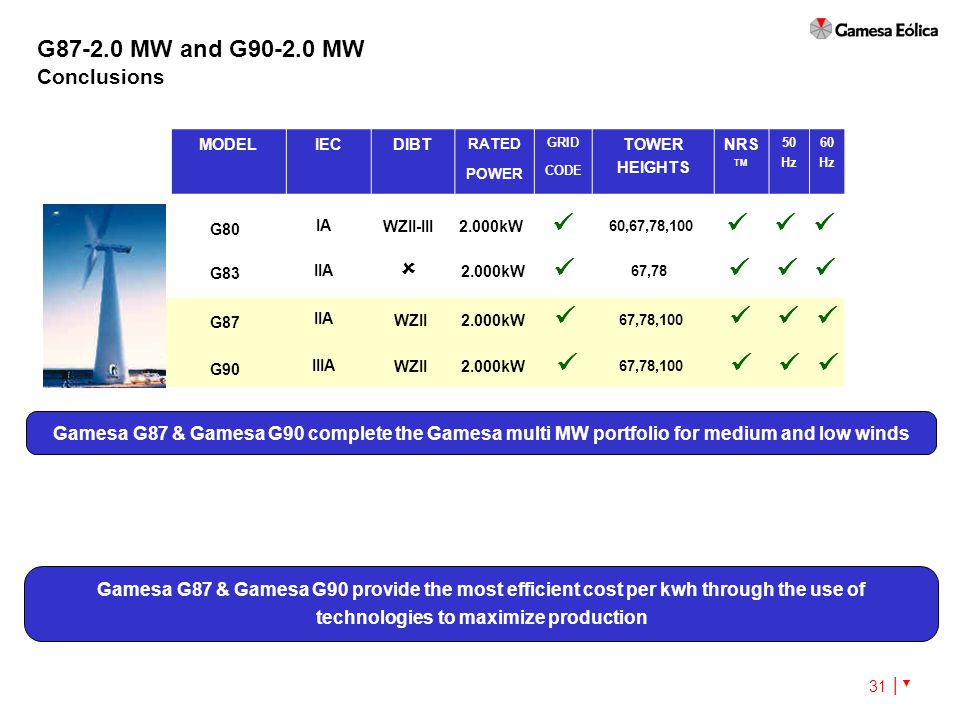The height and width of the screenshot is (720, 960).
Task: Click the IEC column header
Action: click(328, 161)
